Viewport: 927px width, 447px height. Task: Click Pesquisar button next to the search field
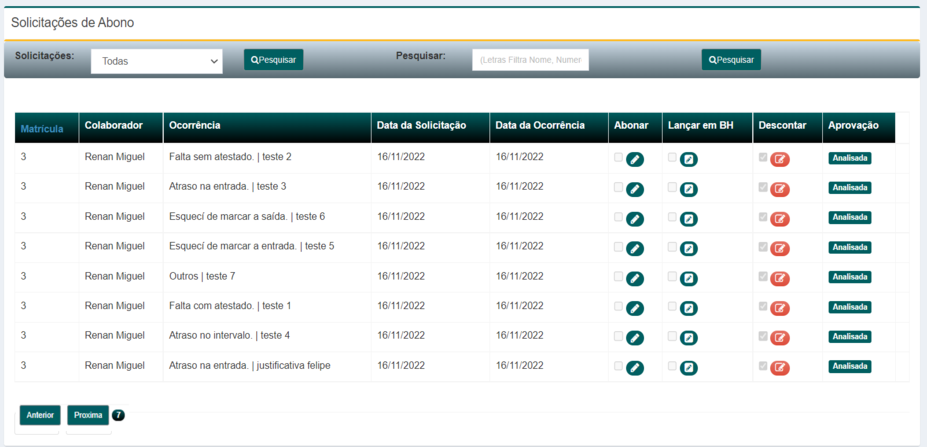click(731, 60)
